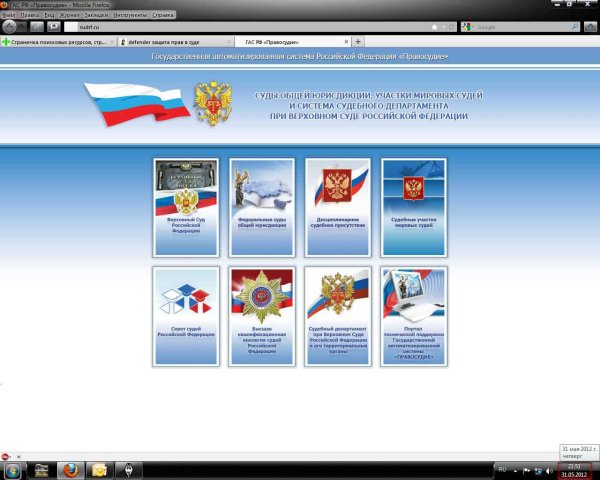Click the magnifier in the Google search box
The height and width of the screenshot is (480, 600).
(574, 27)
